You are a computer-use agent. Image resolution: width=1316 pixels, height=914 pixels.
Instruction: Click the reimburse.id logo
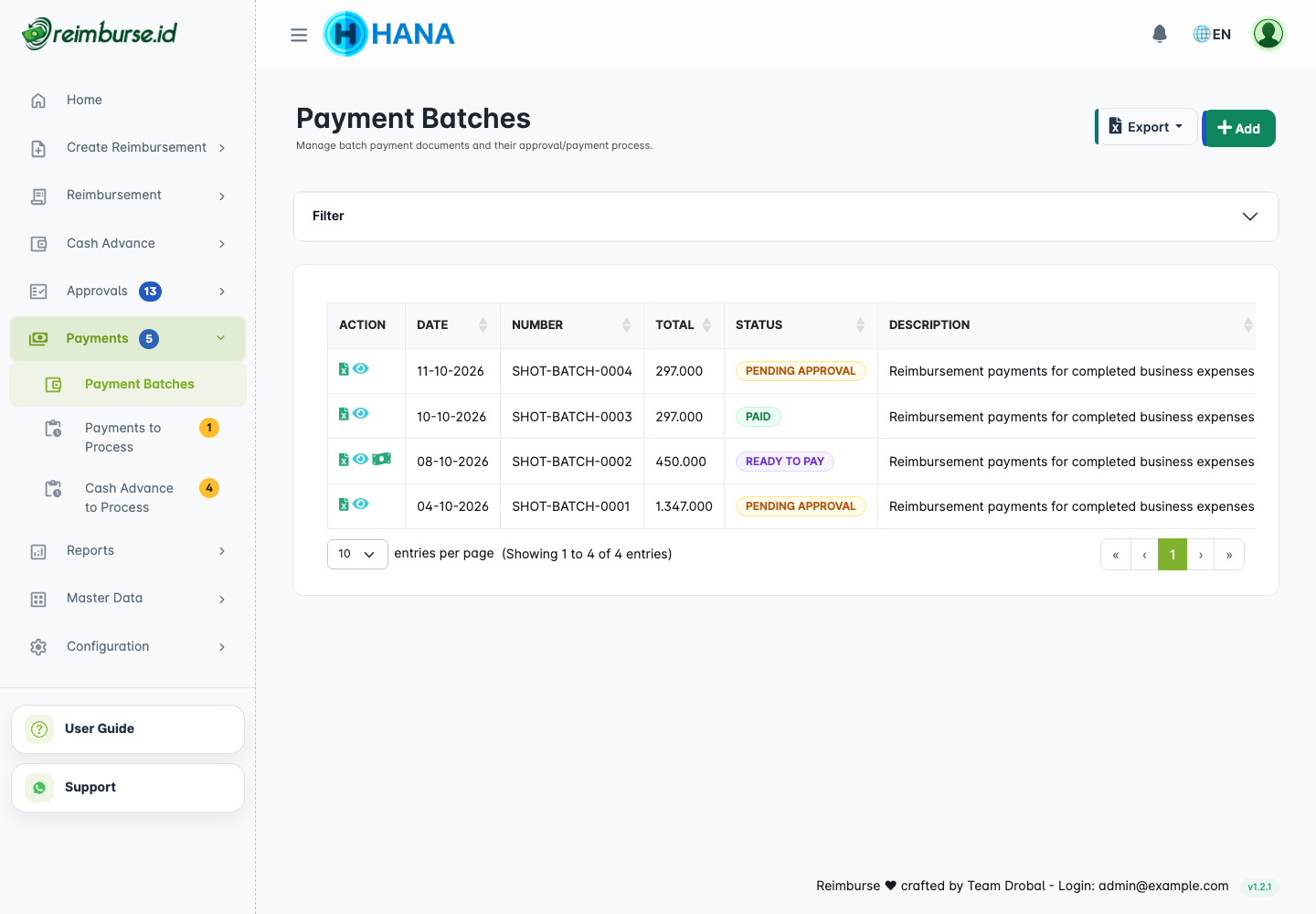[x=100, y=34]
